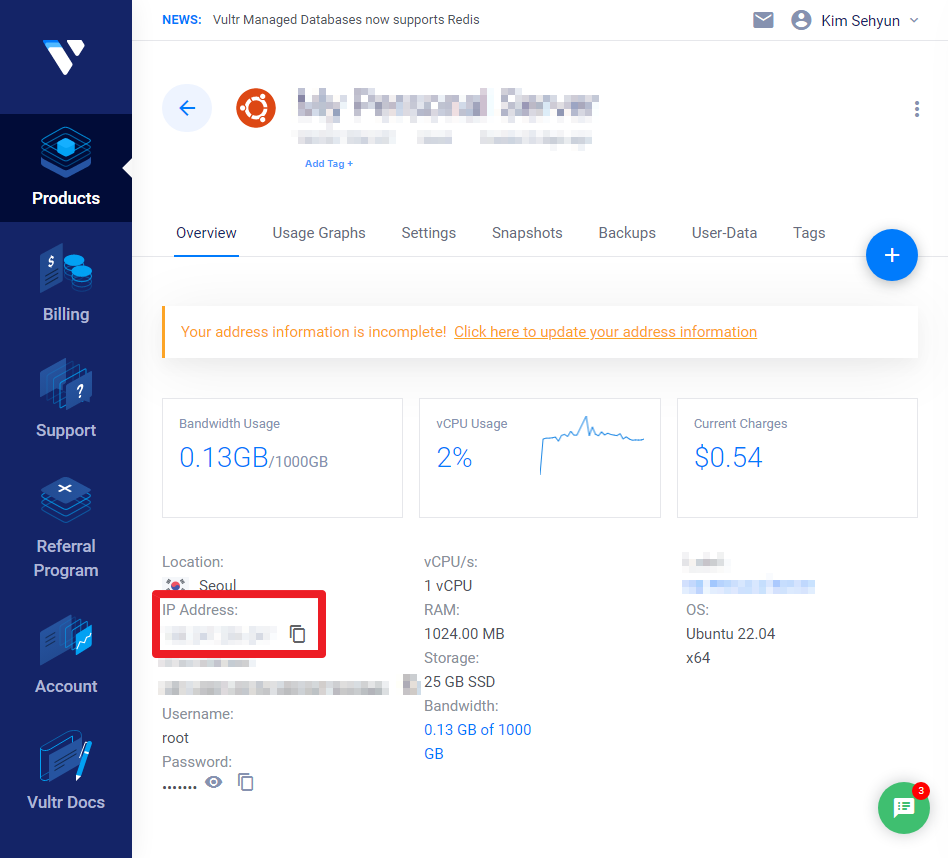Go back using the left arrow button
The height and width of the screenshot is (858, 948).
(187, 108)
